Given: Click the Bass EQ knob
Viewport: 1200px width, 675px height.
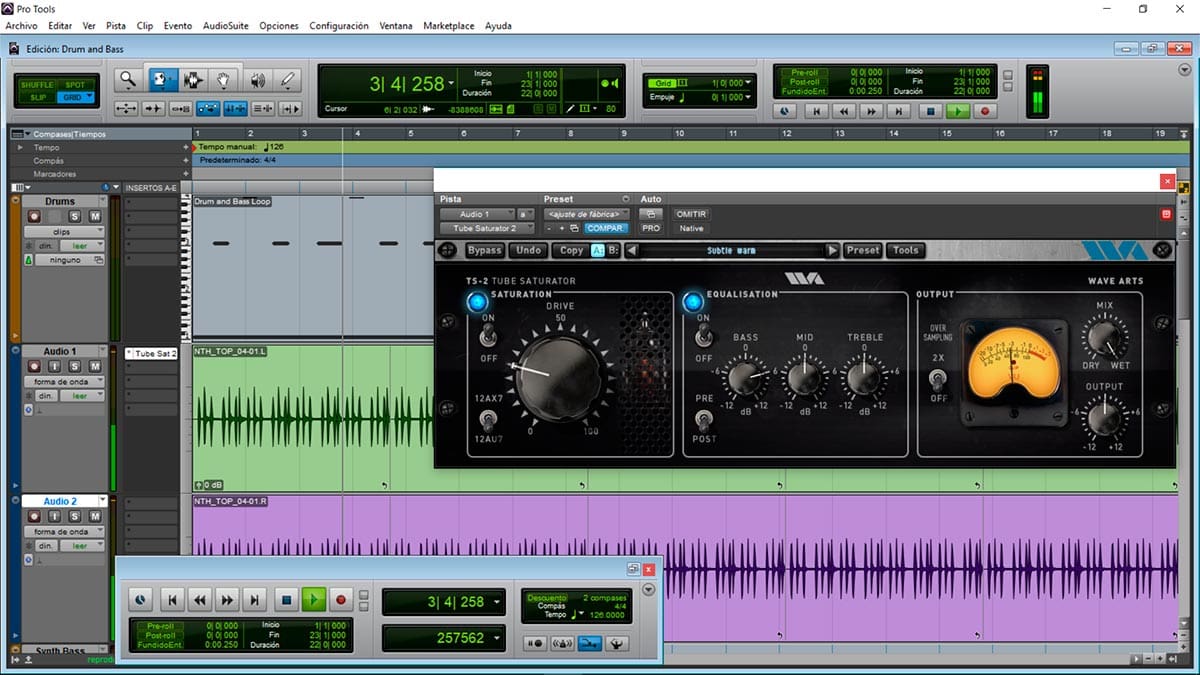Looking at the screenshot, I should 745,378.
